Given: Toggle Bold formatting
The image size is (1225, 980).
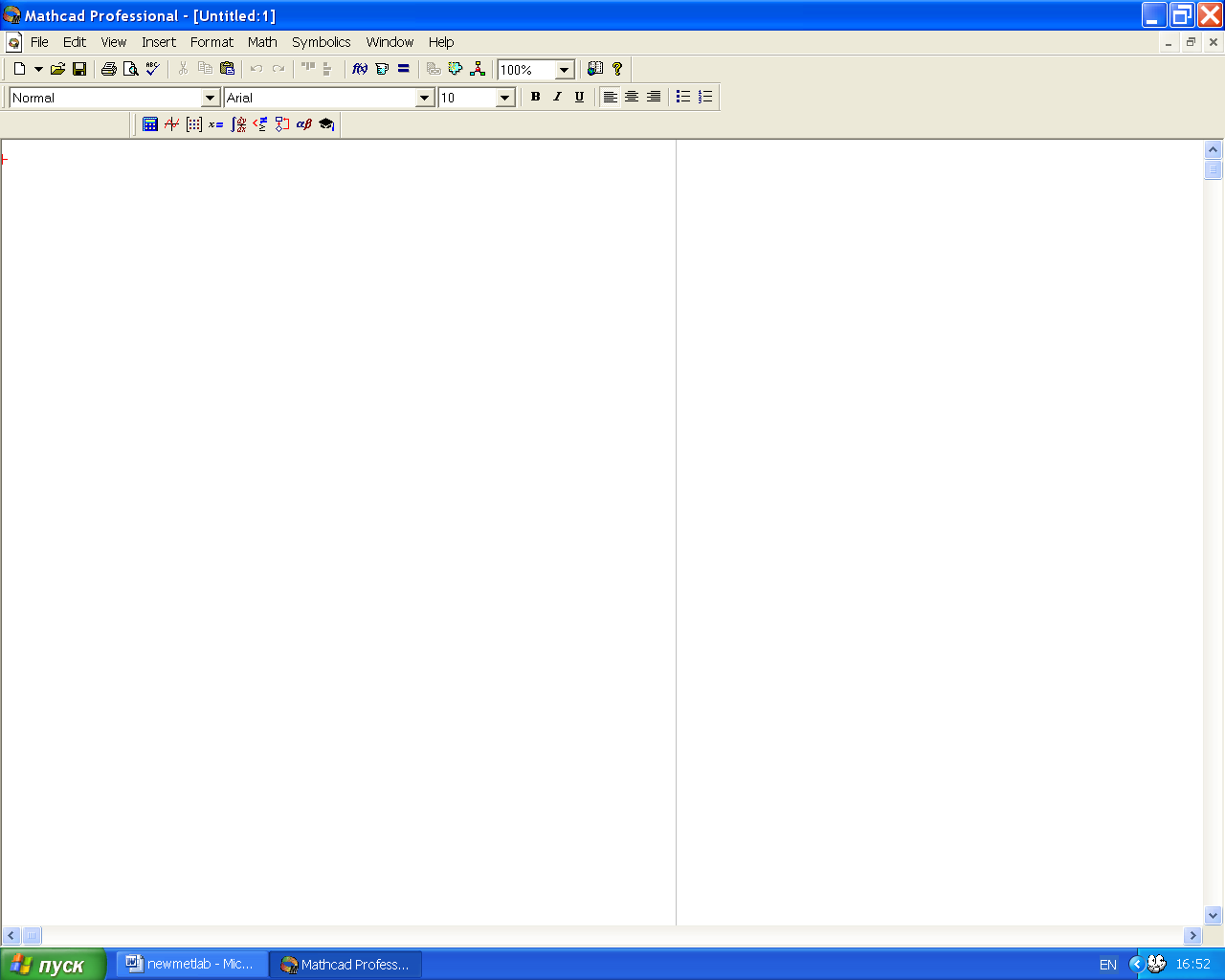Looking at the screenshot, I should [535, 97].
